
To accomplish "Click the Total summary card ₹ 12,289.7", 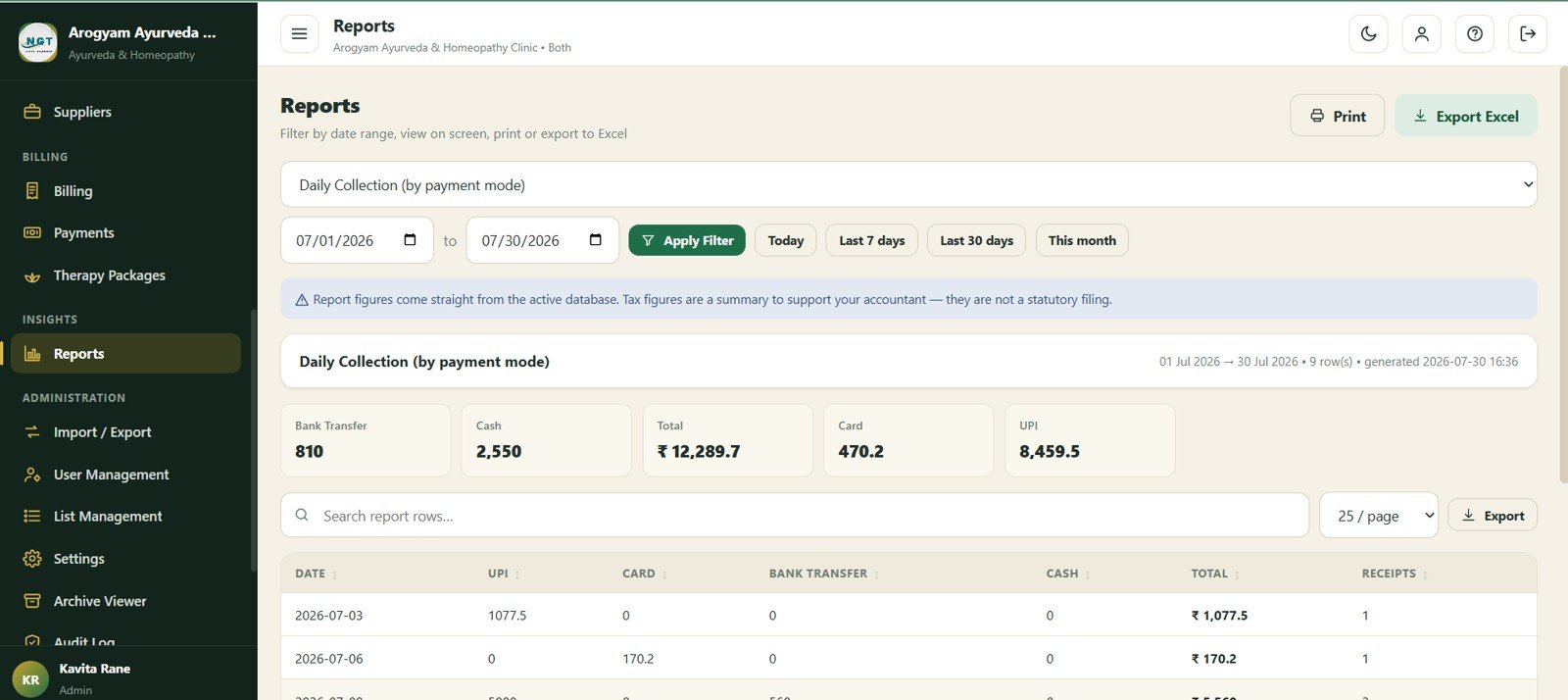I will [727, 440].
